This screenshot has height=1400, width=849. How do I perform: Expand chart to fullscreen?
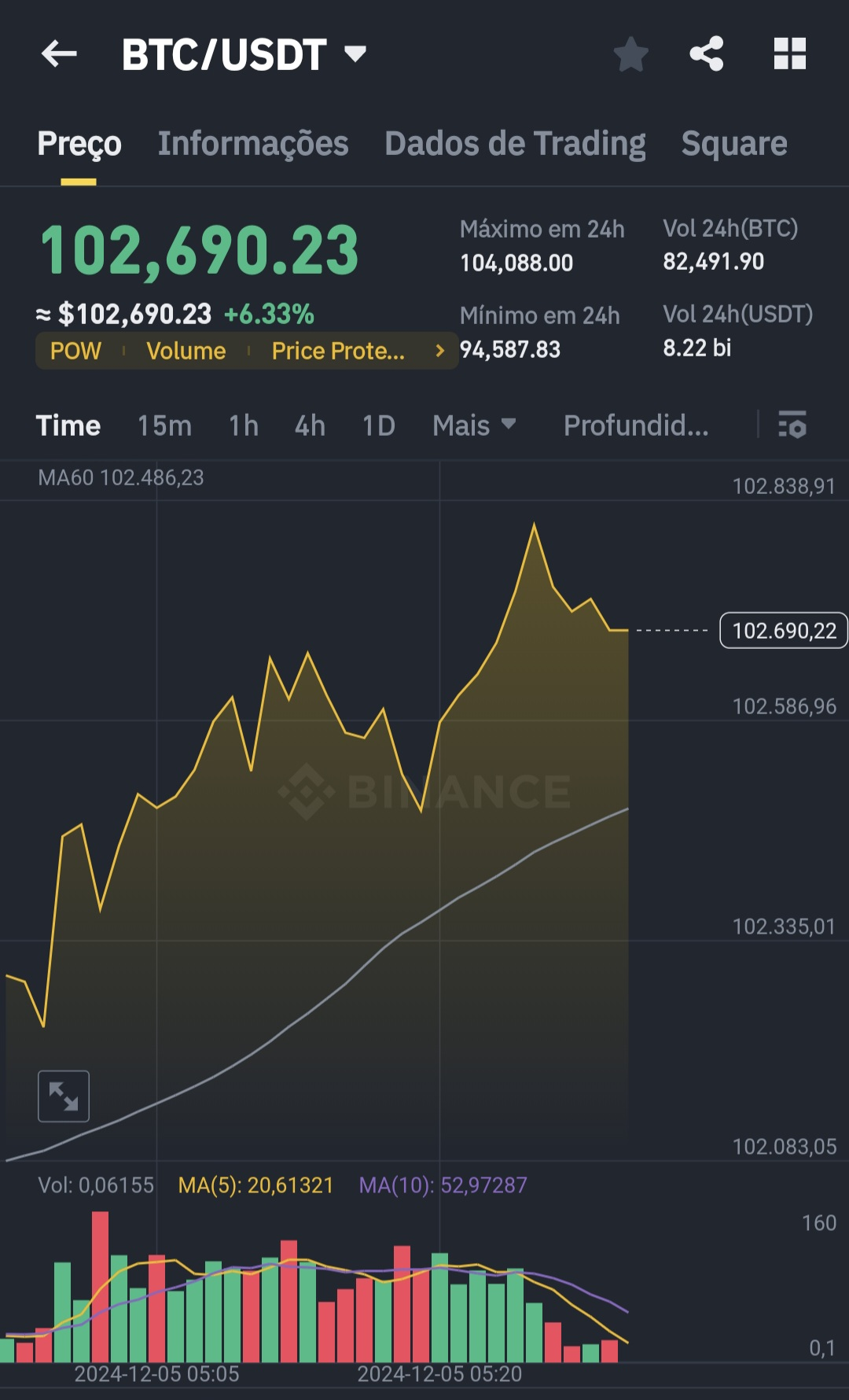pos(64,1096)
